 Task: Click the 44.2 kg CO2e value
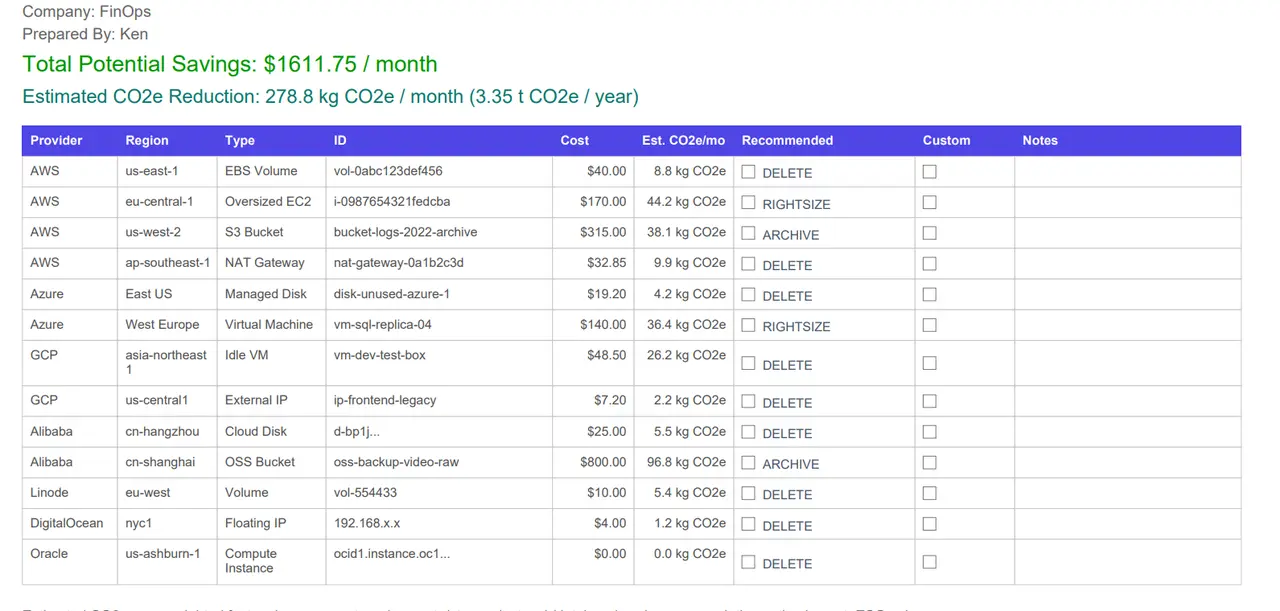pyautogui.click(x=687, y=201)
